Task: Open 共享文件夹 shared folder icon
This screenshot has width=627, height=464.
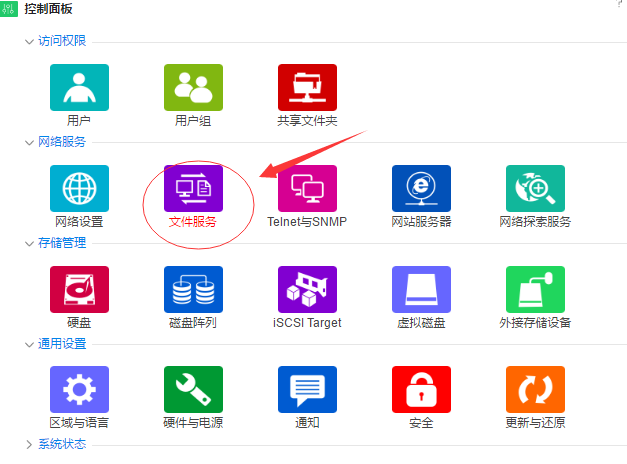Action: pyautogui.click(x=307, y=87)
